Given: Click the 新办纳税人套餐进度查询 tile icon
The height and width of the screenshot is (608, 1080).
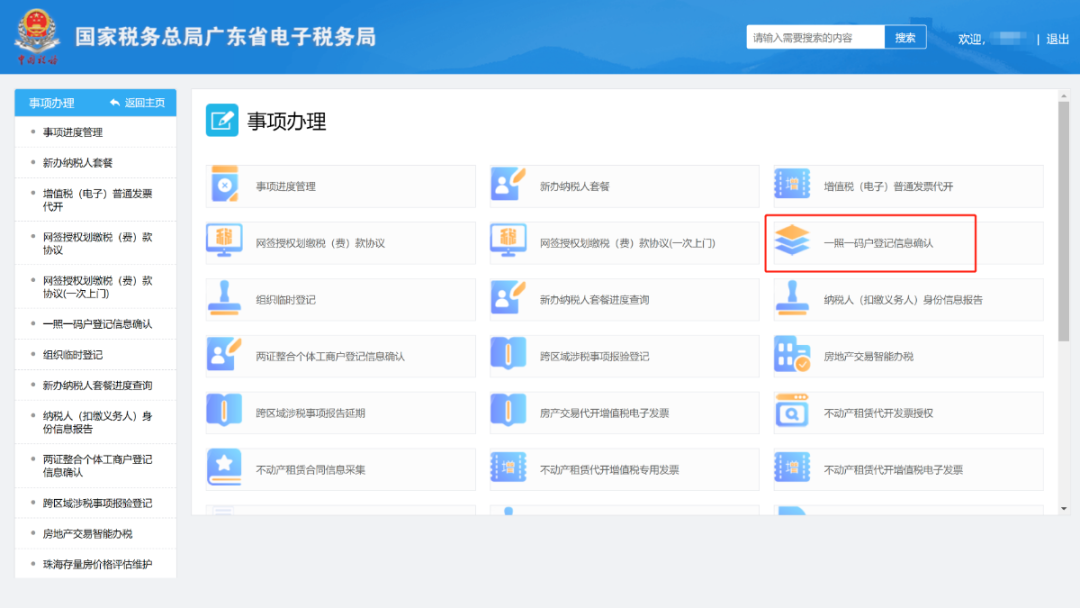Looking at the screenshot, I should click(x=508, y=298).
